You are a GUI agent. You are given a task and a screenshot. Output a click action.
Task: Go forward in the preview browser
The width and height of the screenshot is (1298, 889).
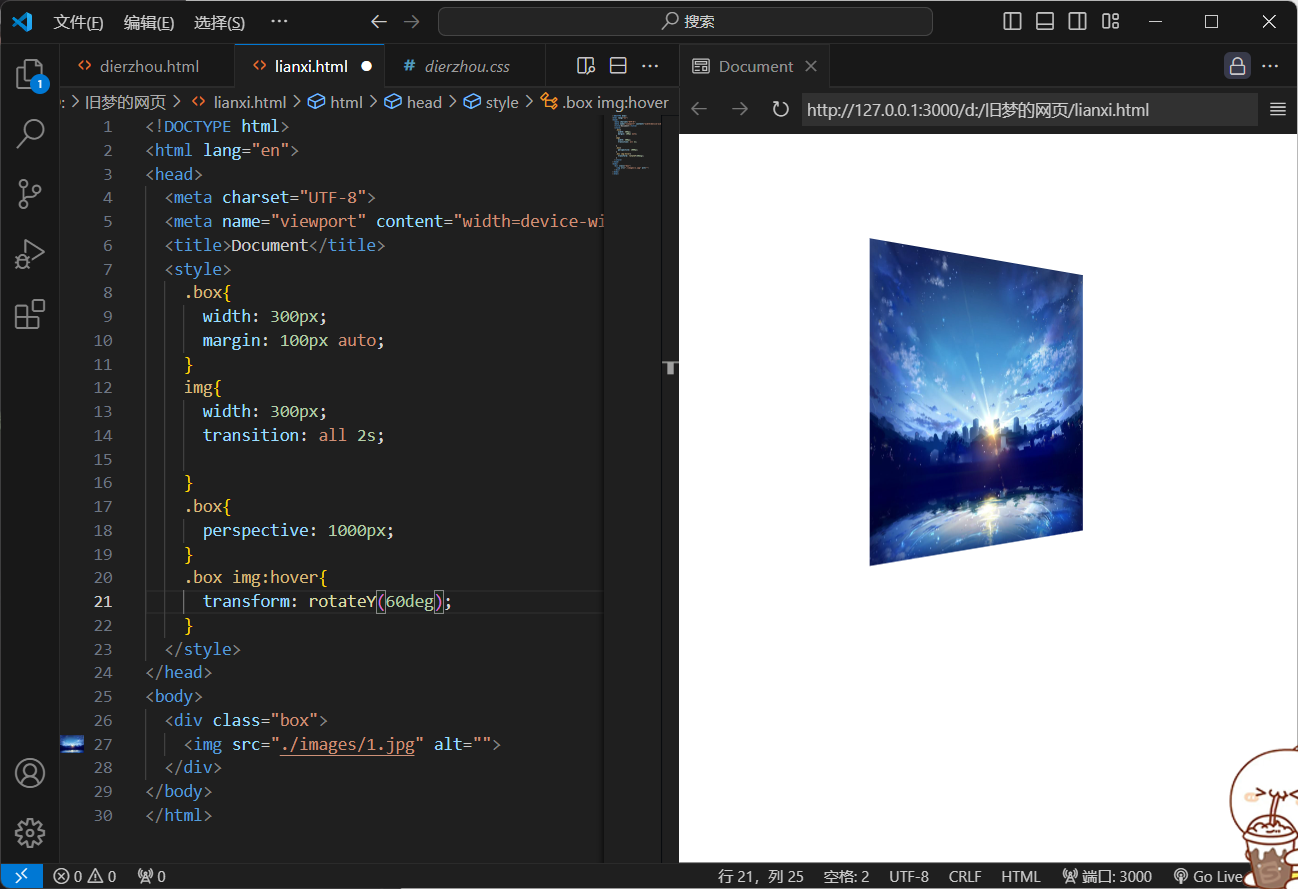pyautogui.click(x=740, y=109)
